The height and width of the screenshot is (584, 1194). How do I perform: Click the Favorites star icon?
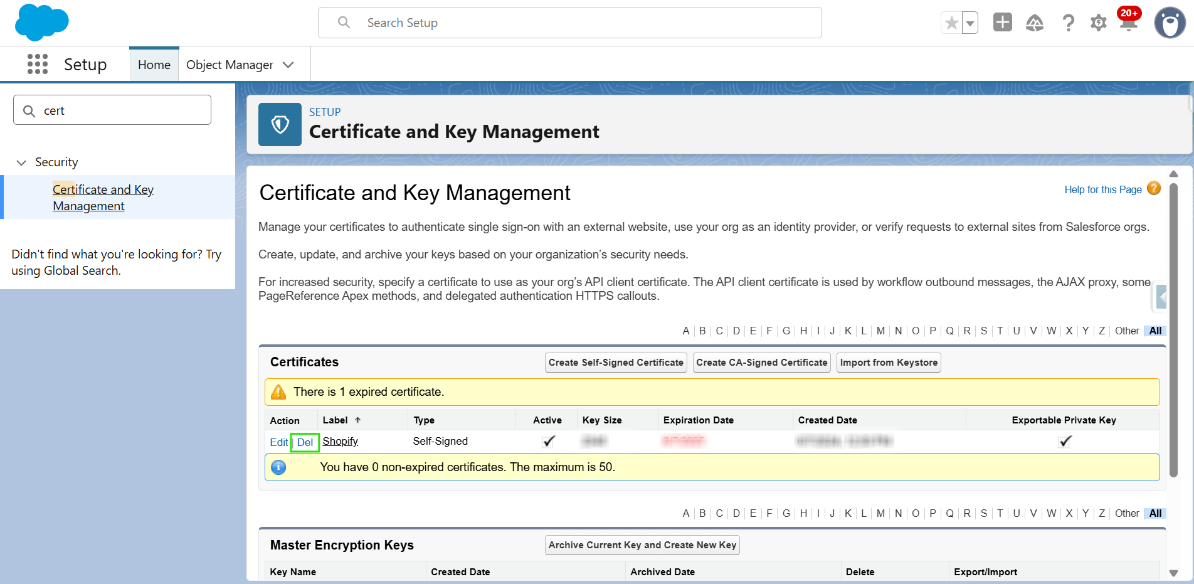(951, 23)
